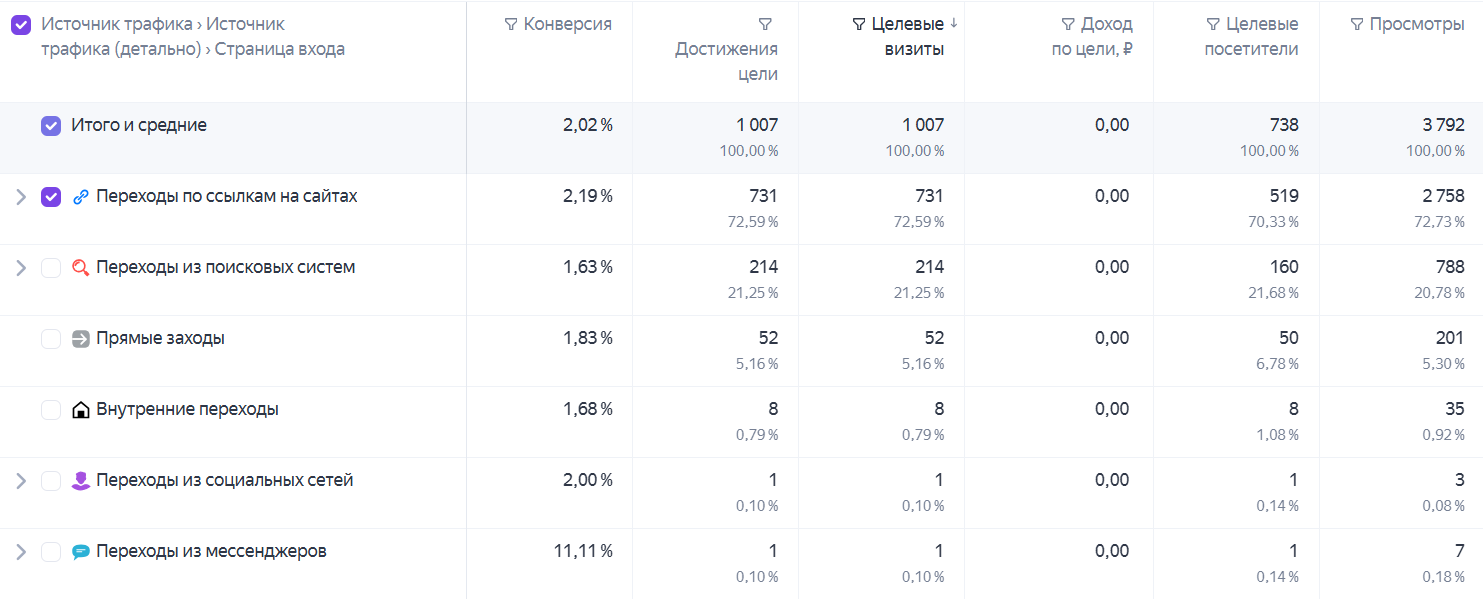Expand the Переходы из мессенджеров row

click(20, 552)
